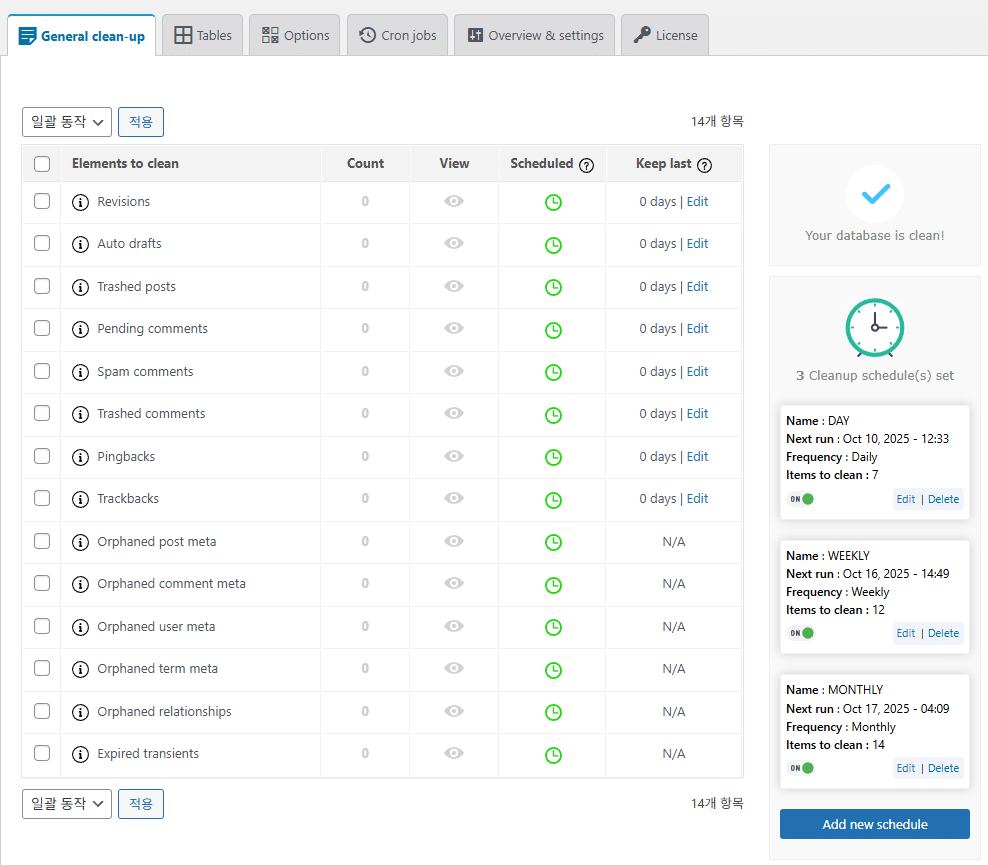Edit keep last days for Trackbacks

coord(697,499)
